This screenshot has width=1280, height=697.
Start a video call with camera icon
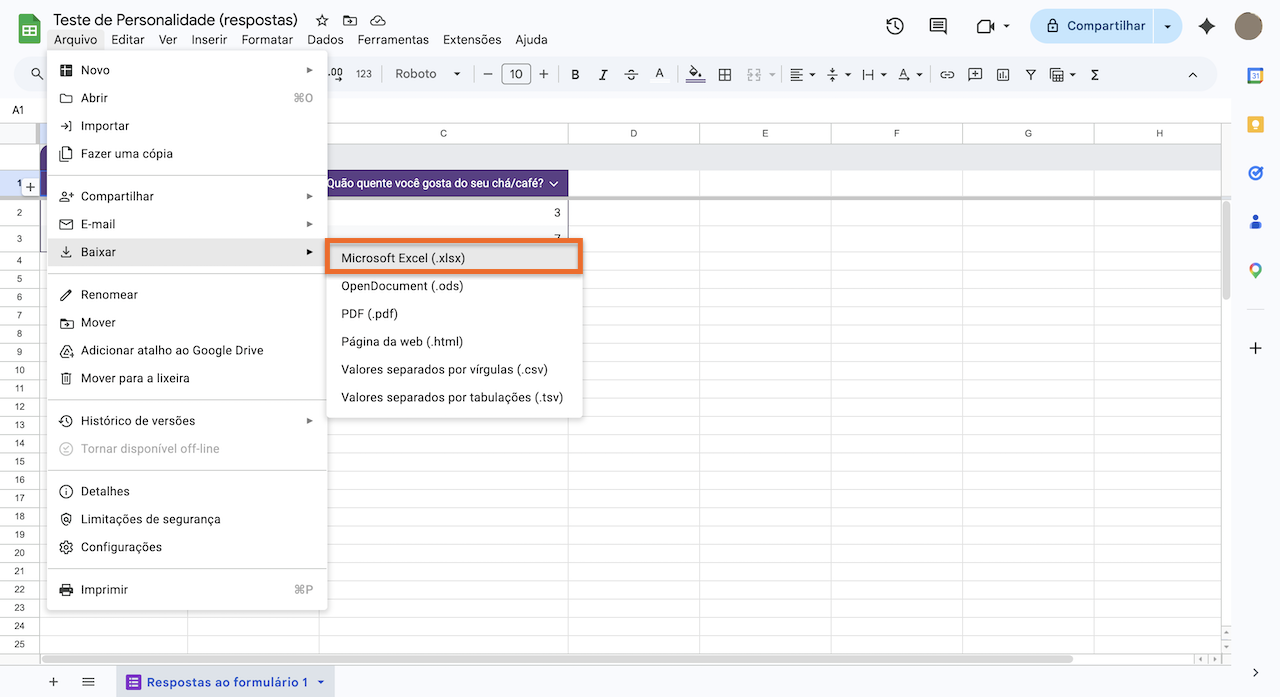(x=985, y=26)
